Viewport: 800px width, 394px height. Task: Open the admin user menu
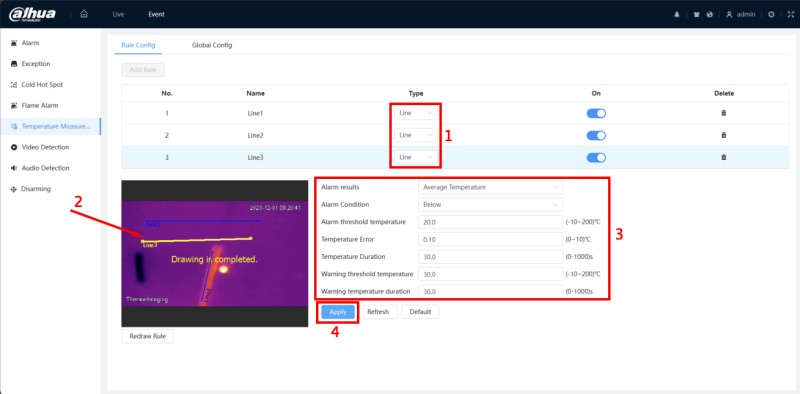(741, 15)
